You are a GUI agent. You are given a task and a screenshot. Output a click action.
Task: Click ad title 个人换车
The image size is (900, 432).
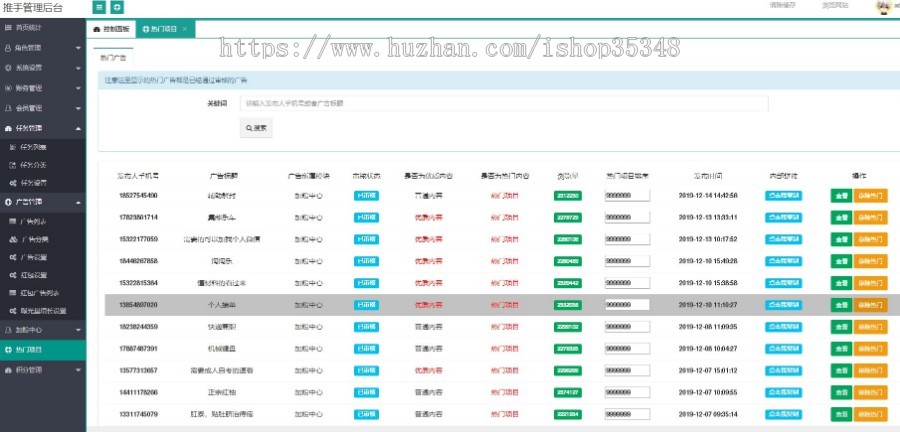click(221, 305)
